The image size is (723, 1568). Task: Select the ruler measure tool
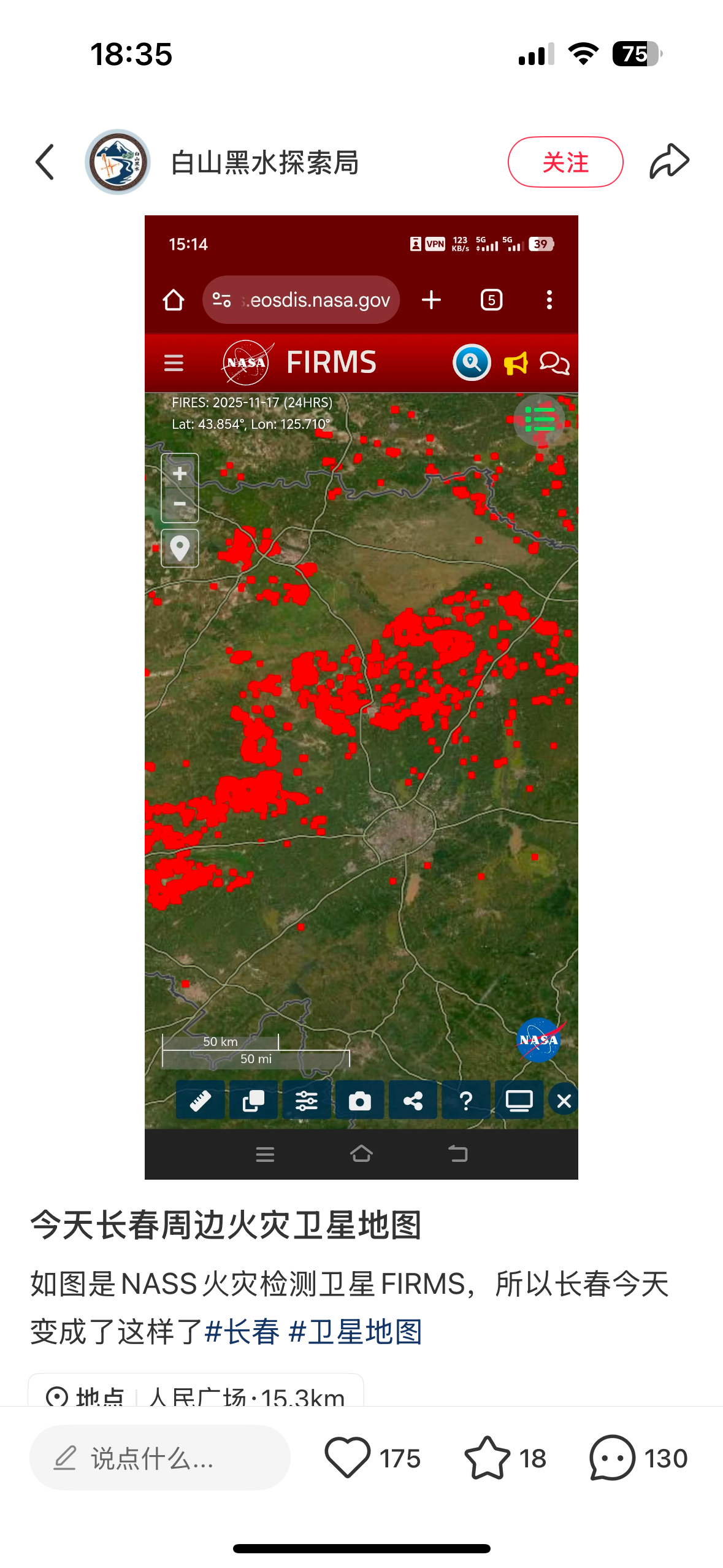[200, 1101]
